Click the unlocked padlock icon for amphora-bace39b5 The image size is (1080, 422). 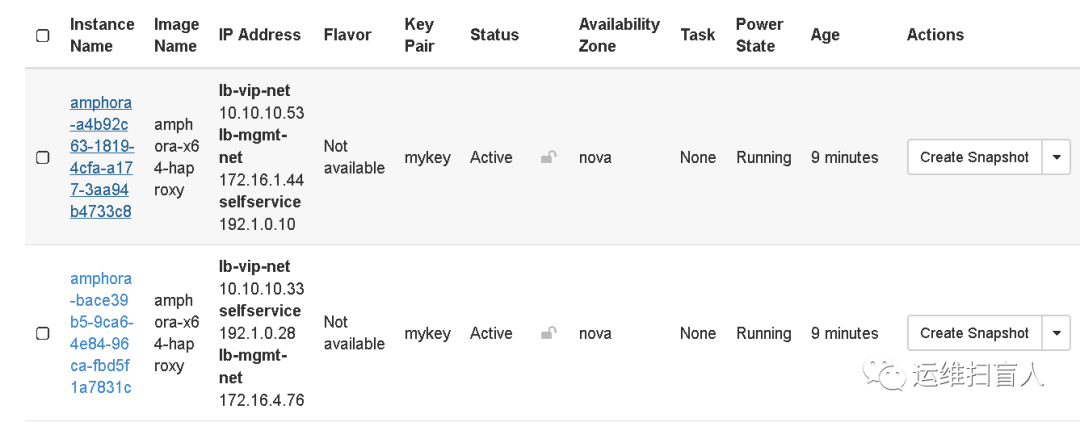click(x=548, y=333)
